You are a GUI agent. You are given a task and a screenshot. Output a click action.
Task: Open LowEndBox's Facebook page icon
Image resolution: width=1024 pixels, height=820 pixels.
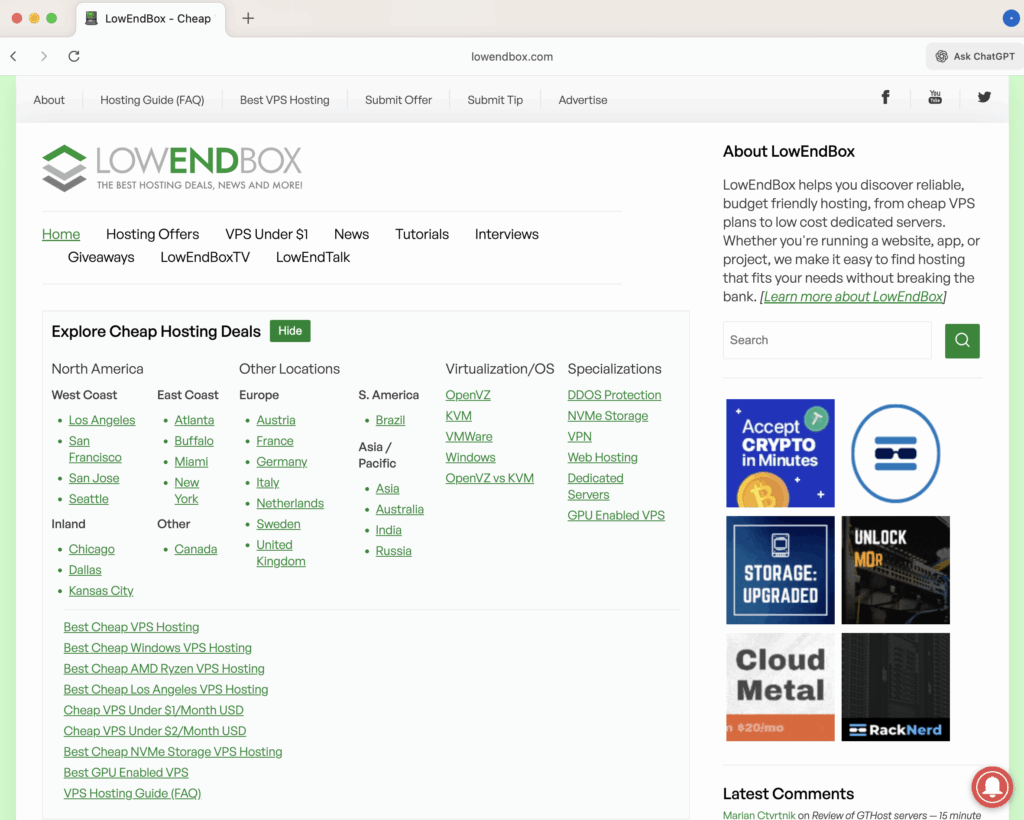click(x=885, y=97)
